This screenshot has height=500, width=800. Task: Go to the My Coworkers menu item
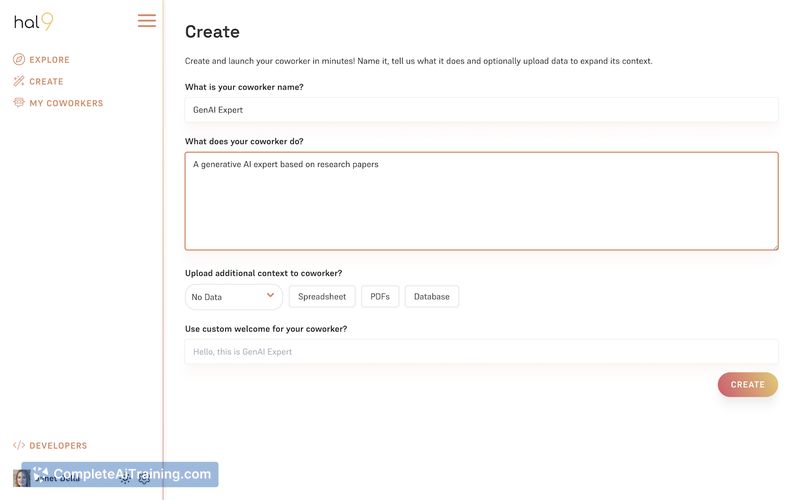66,103
